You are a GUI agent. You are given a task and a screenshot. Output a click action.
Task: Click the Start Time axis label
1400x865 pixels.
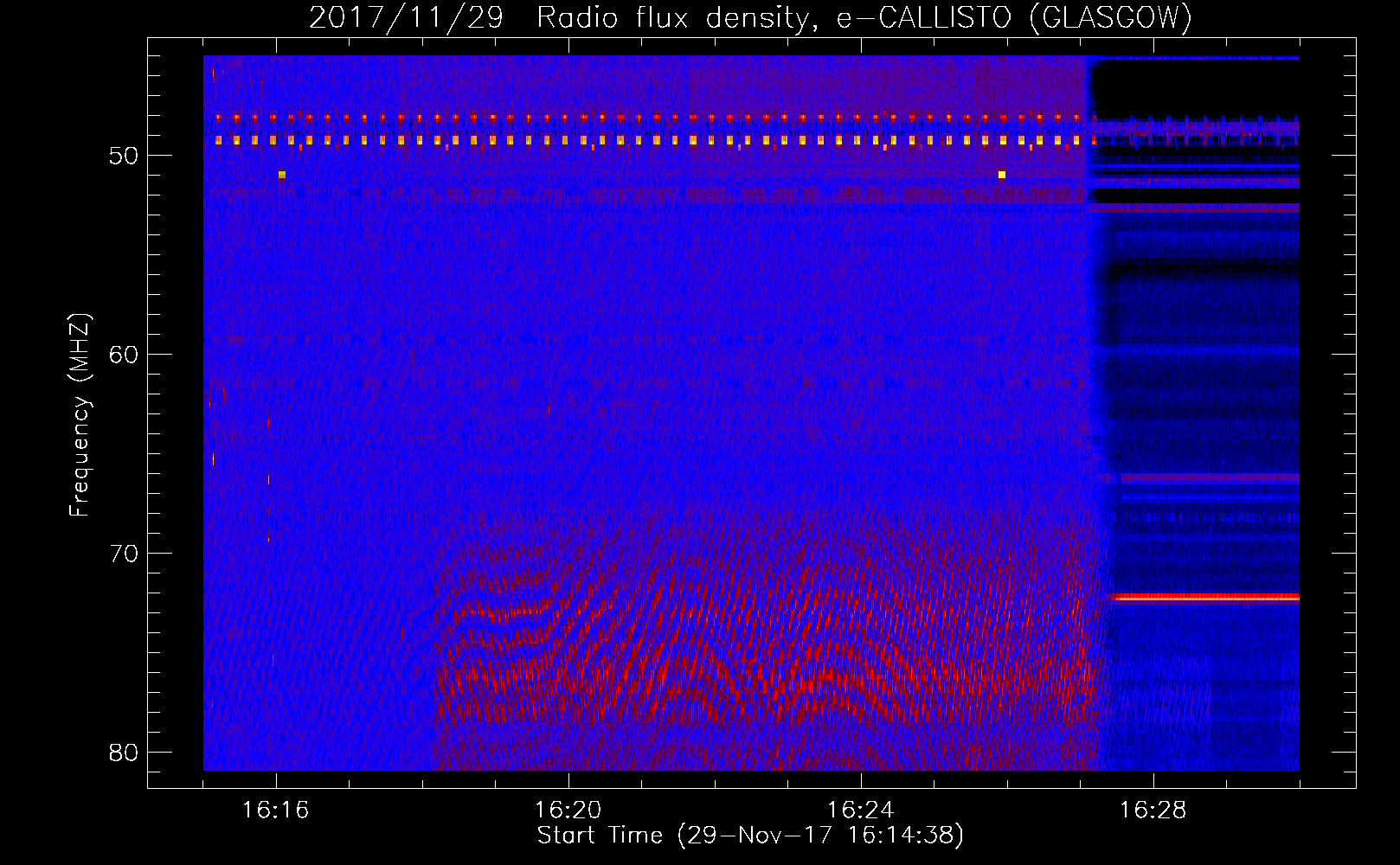pos(750,836)
